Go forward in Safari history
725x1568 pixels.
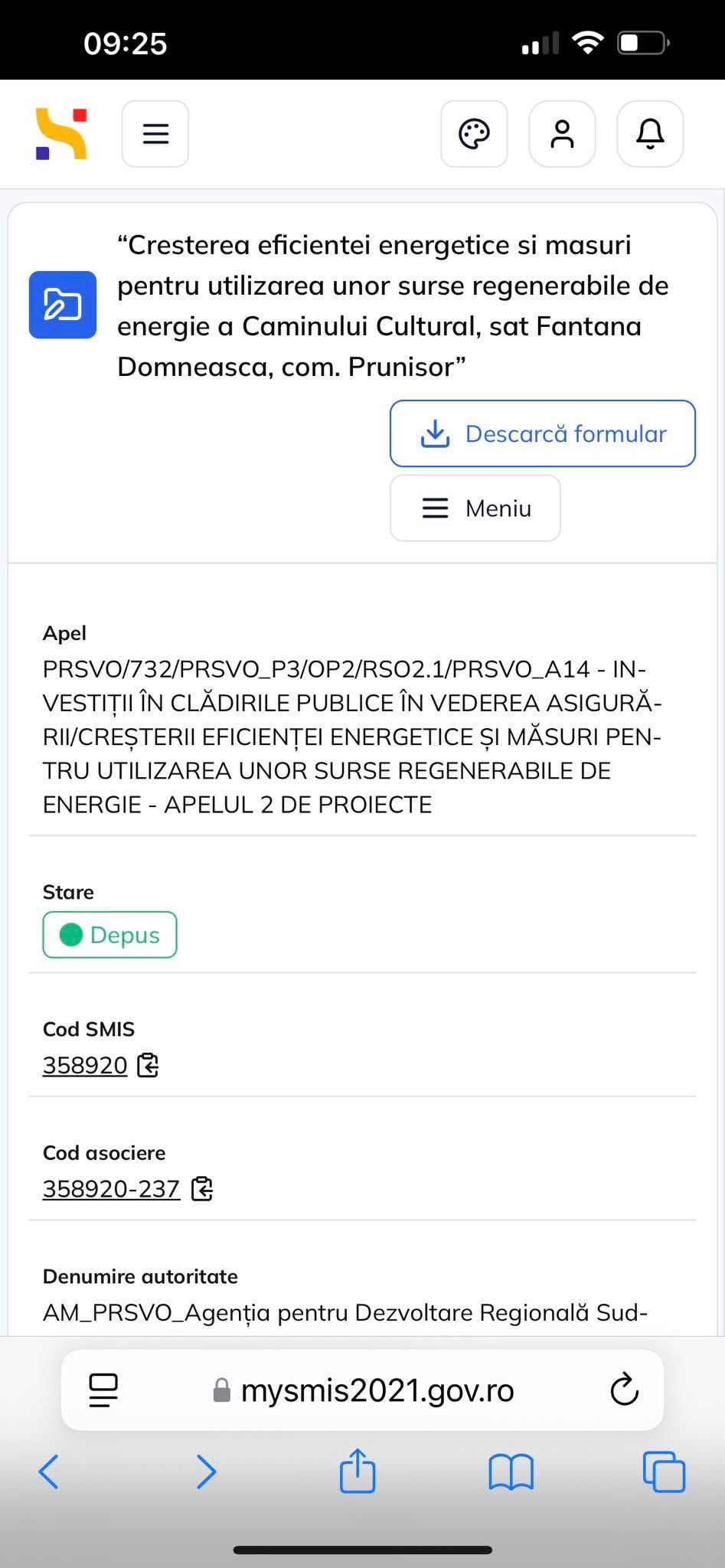(x=206, y=1472)
